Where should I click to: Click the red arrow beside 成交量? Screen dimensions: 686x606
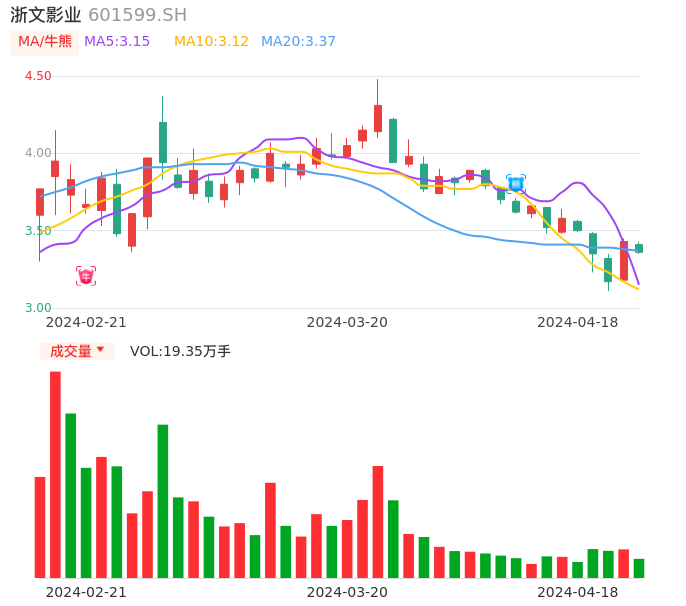pyautogui.click(x=100, y=350)
